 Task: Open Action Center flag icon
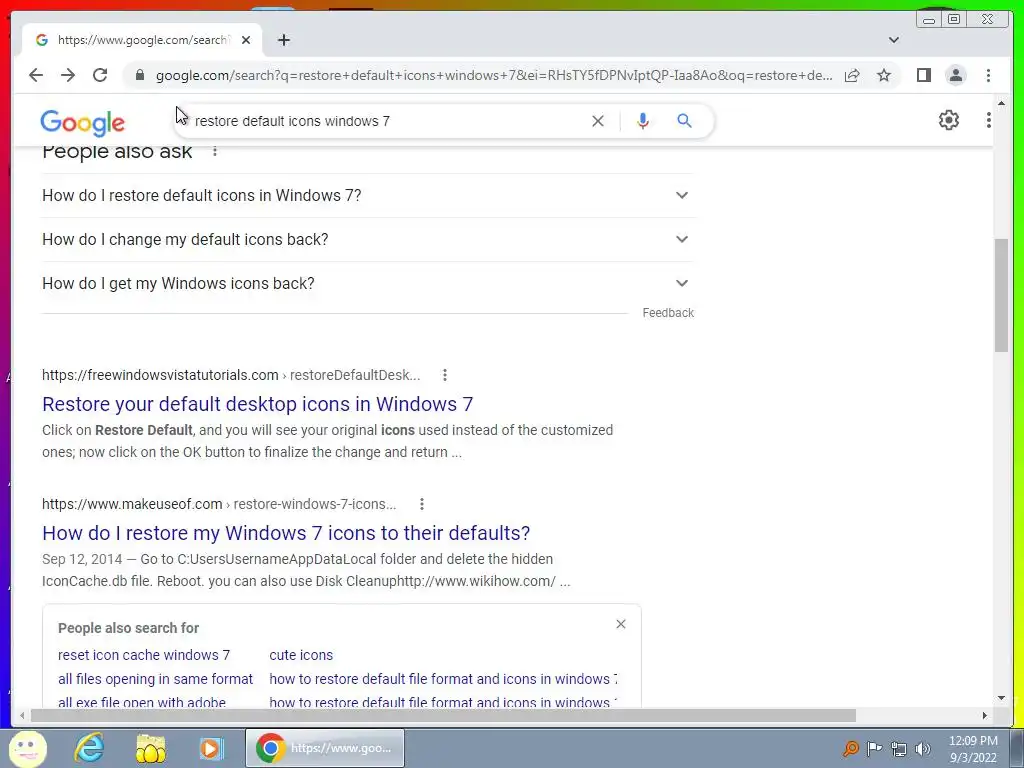click(x=874, y=748)
